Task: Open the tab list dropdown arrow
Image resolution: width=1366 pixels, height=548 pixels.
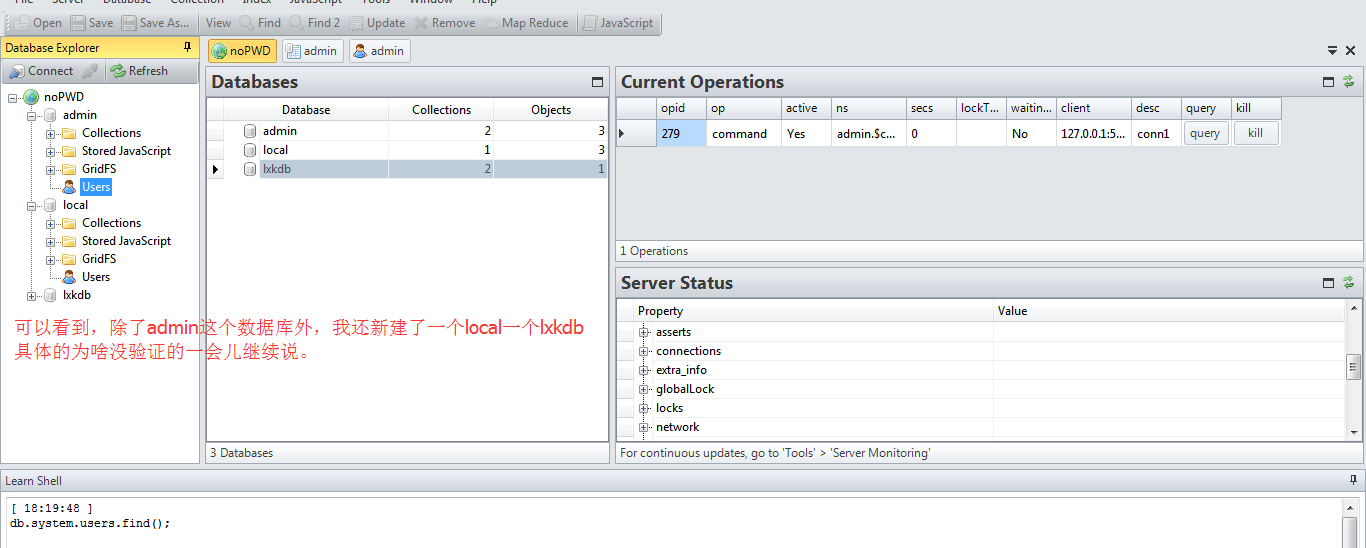Action: (x=1332, y=50)
